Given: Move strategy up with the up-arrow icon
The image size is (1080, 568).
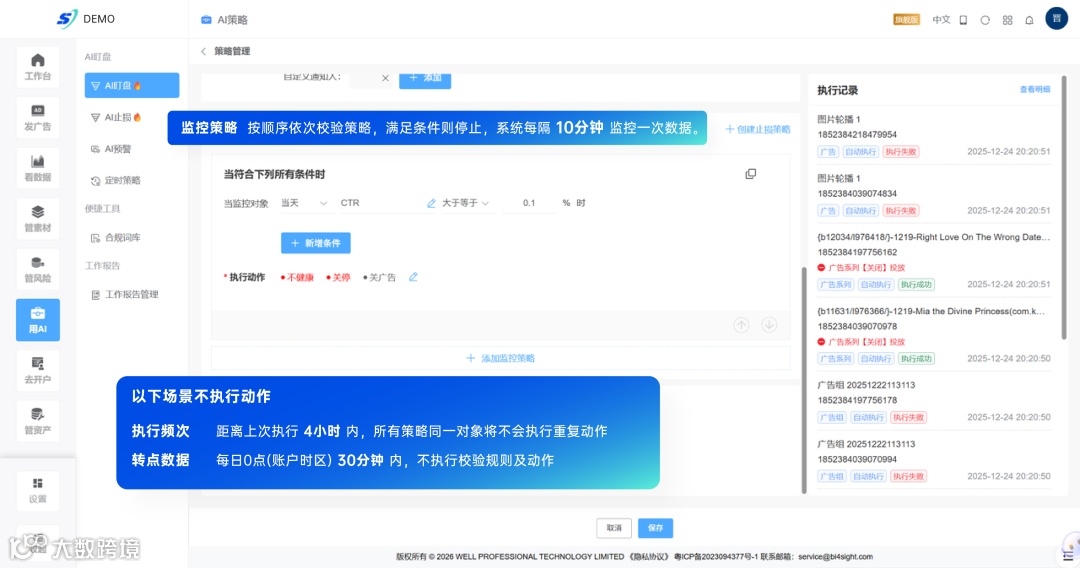Looking at the screenshot, I should click(741, 325).
